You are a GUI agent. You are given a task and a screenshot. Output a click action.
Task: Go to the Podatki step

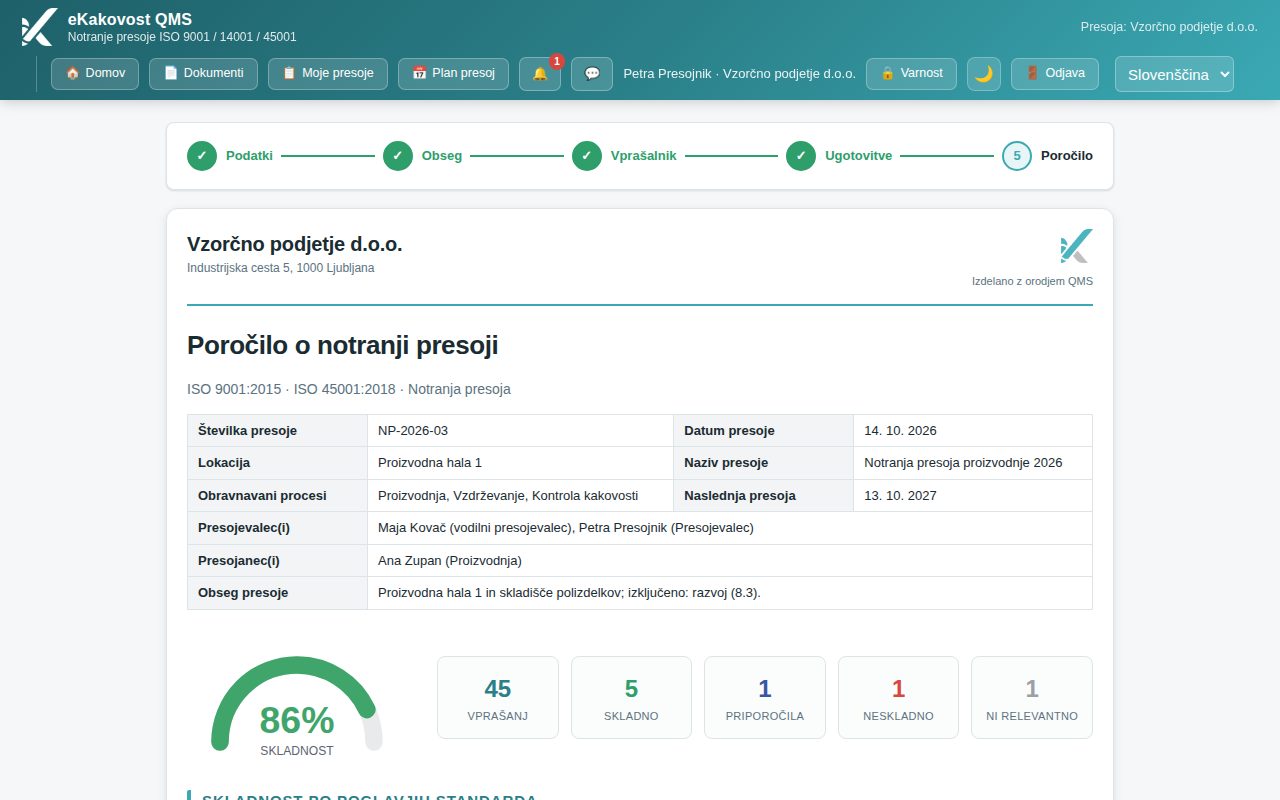230,156
